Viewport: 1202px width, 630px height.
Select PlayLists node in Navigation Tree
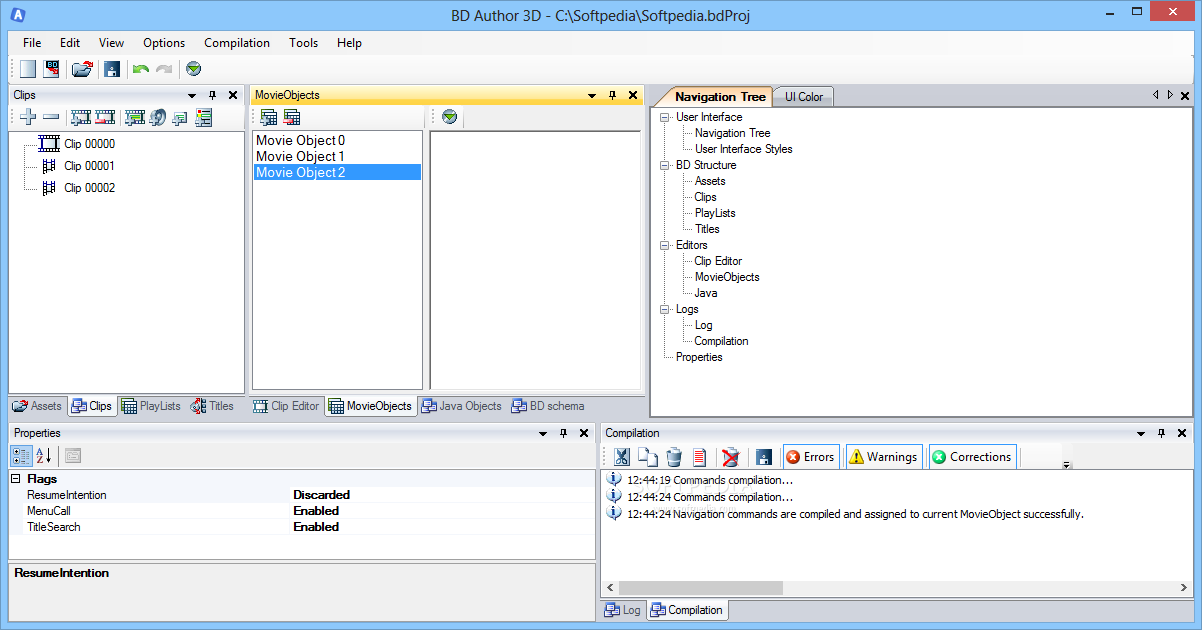tap(714, 213)
